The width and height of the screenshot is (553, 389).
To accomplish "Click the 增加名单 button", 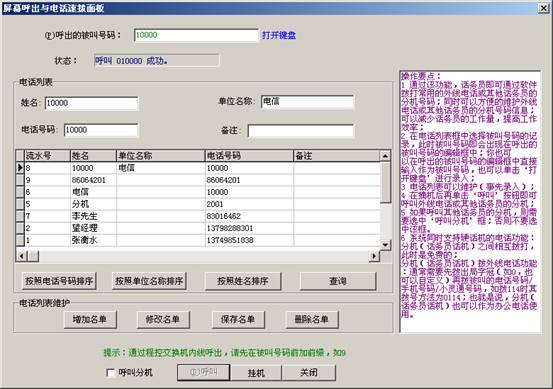I will tap(90, 320).
